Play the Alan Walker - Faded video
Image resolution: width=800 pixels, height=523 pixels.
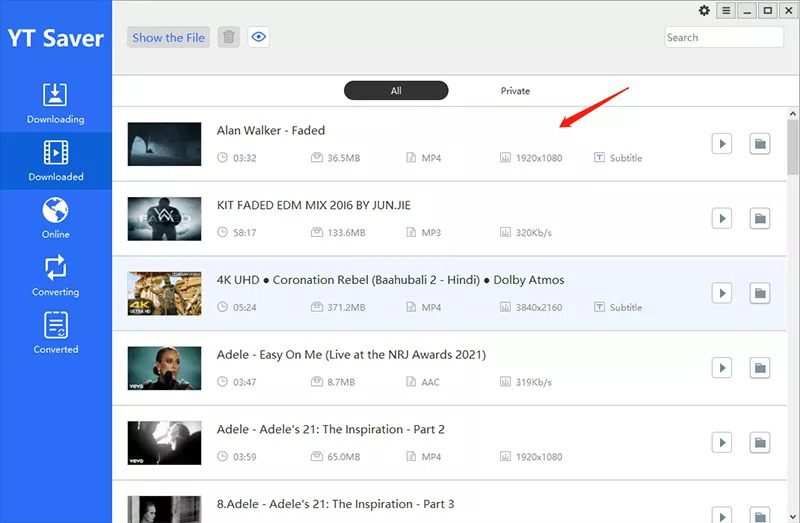722,144
